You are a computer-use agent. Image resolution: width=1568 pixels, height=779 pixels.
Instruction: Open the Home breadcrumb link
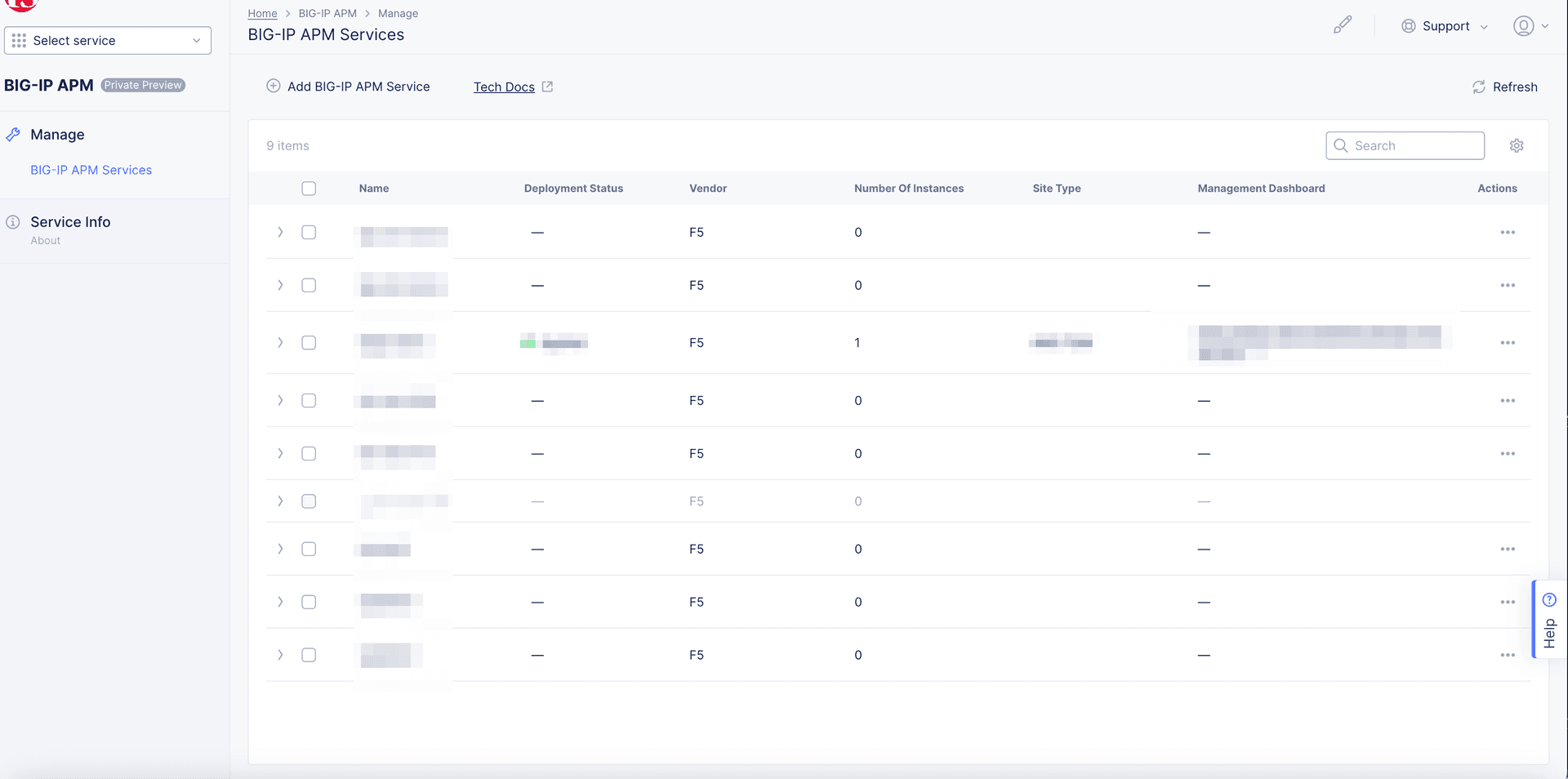261,13
